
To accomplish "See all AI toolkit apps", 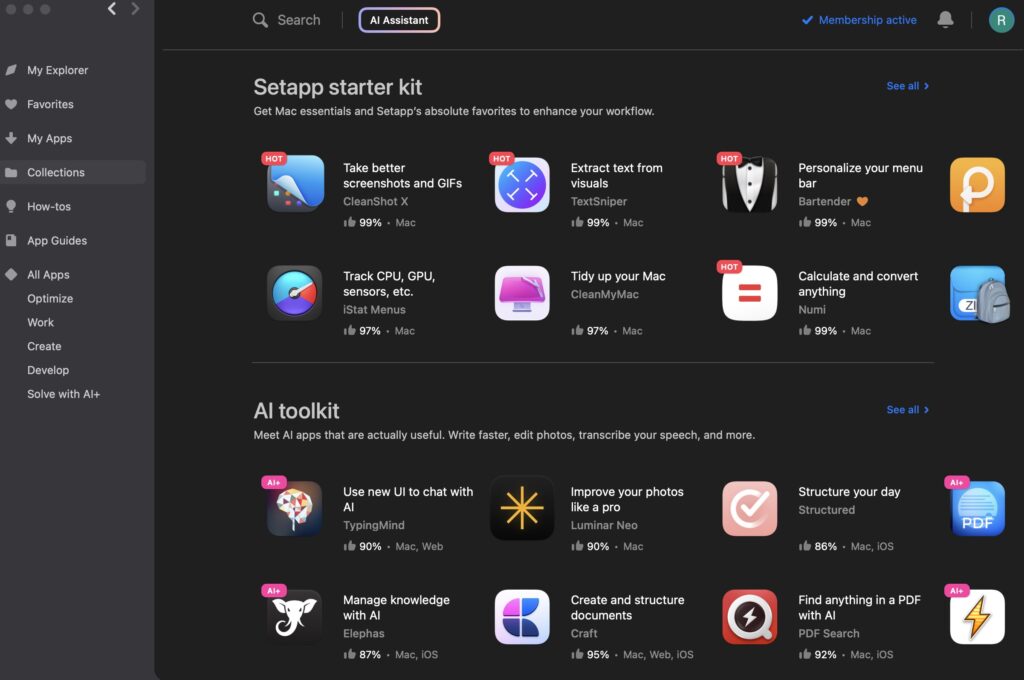I will (x=907, y=410).
